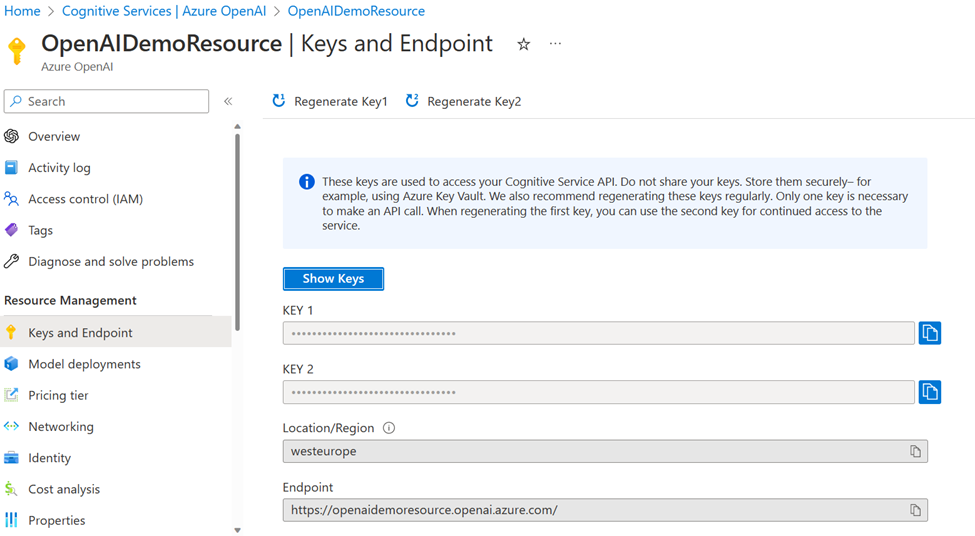This screenshot has height=536, width=975.
Task: Click the wrench diagnose icon
Action: 11,261
